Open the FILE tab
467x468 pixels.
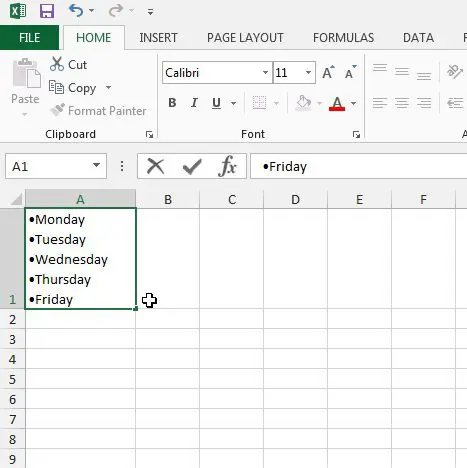point(29,38)
